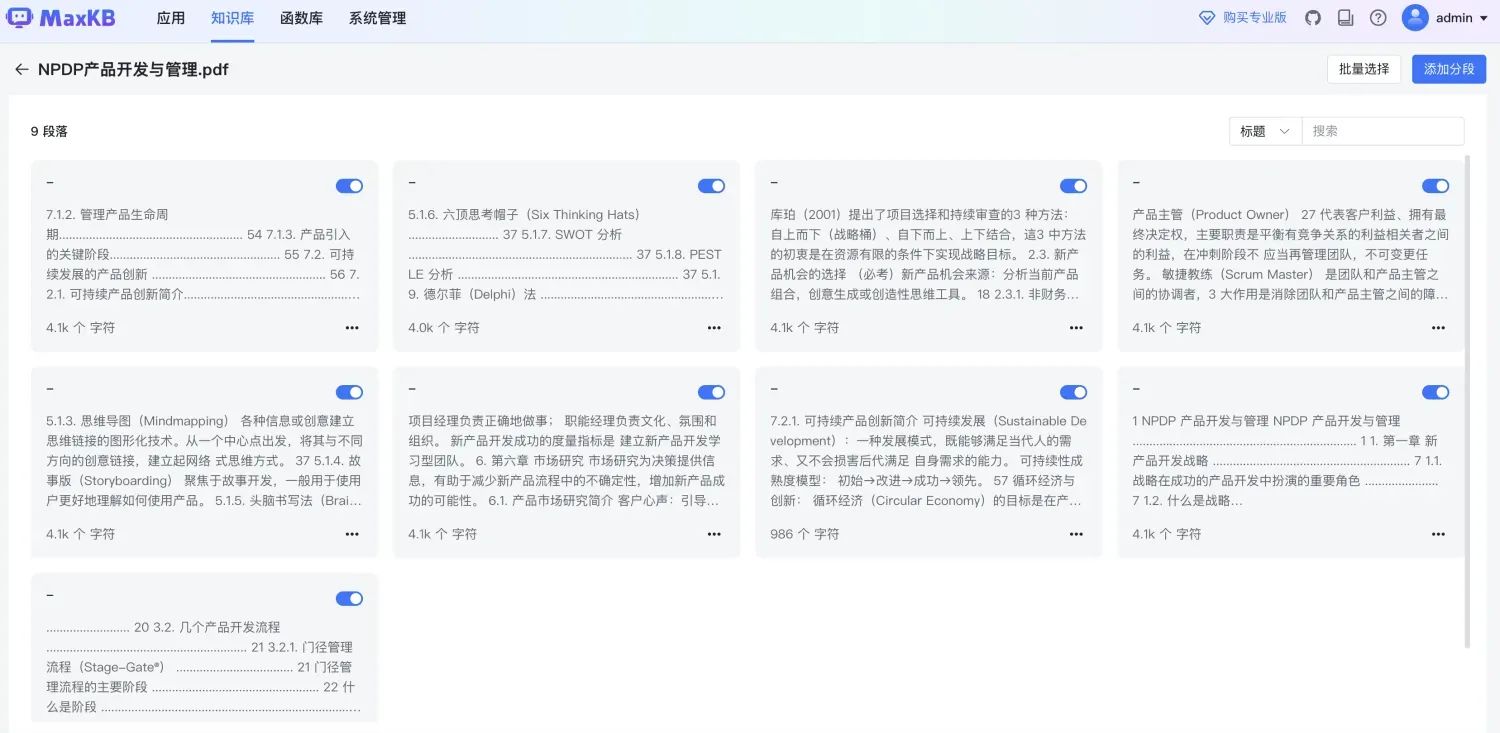Viewport: 1500px width, 733px height.
Task: Open the help question-mark icon
Action: (x=1378, y=17)
